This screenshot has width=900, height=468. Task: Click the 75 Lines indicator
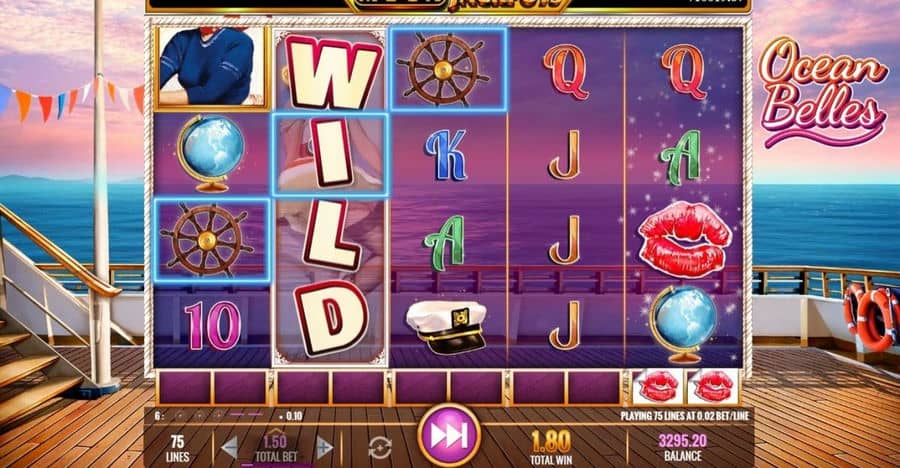pyautogui.click(x=177, y=448)
